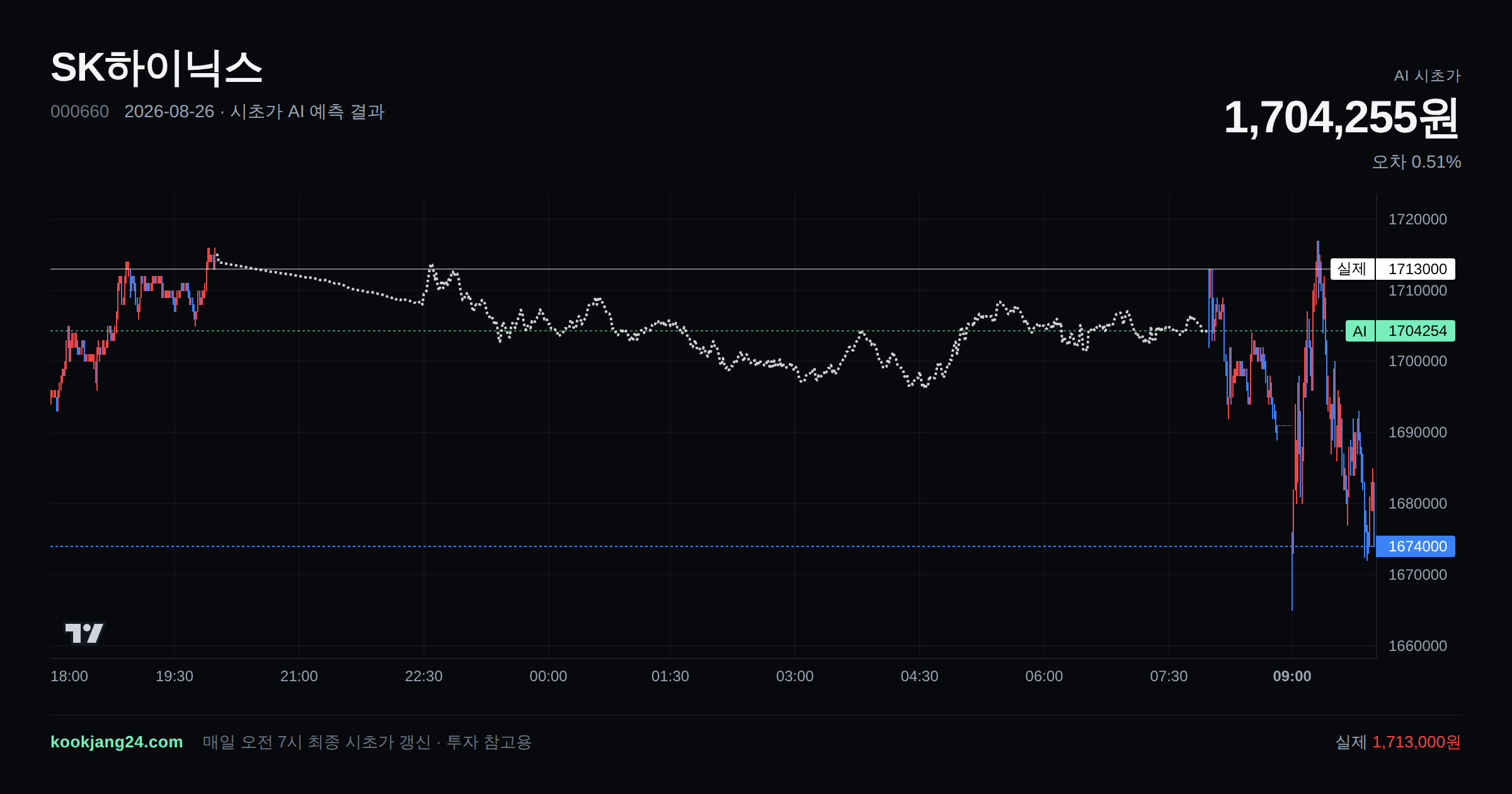Click the 1660000 price axis label
The height and width of the screenshot is (794, 1512).
[x=1417, y=646]
